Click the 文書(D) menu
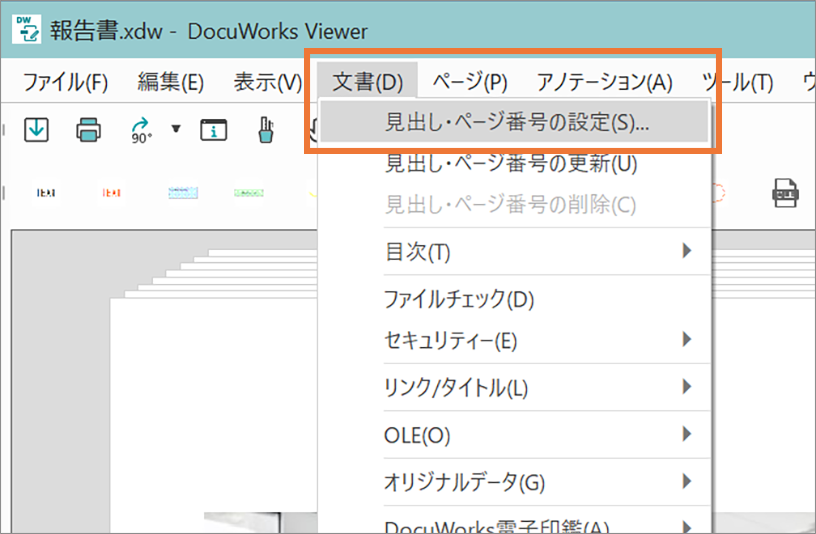816x534 pixels. click(x=367, y=82)
